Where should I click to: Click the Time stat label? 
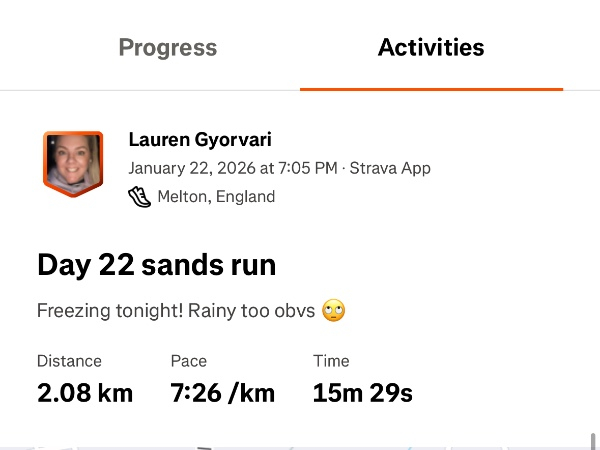pos(331,361)
